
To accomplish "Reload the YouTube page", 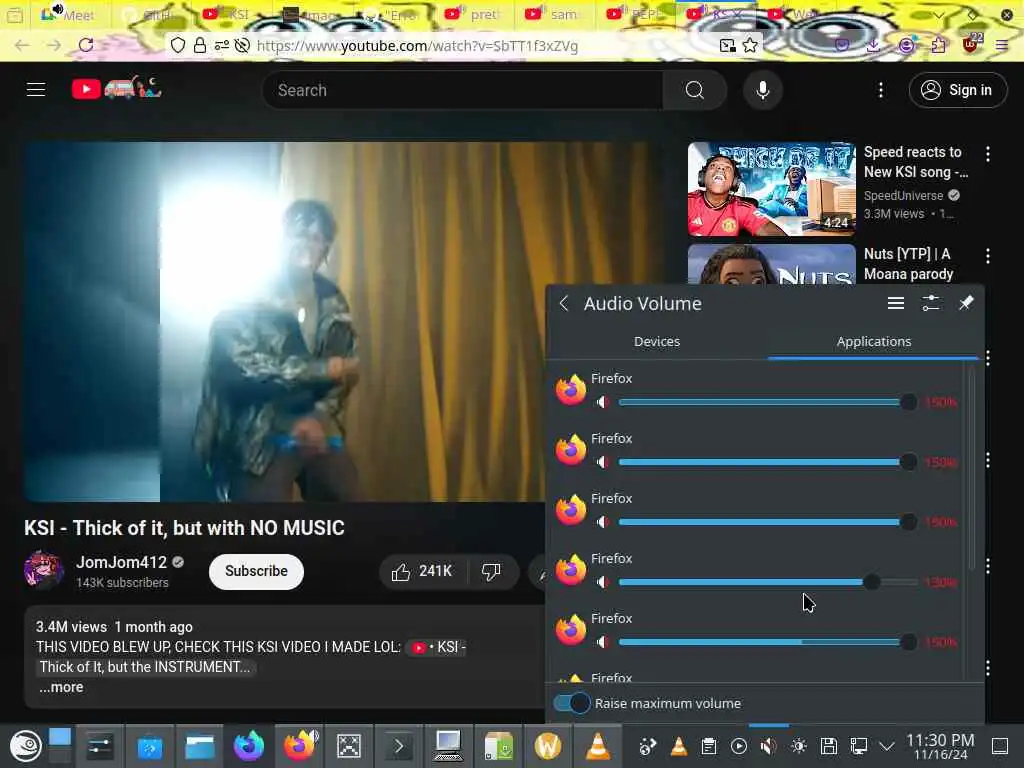I will pos(86,45).
